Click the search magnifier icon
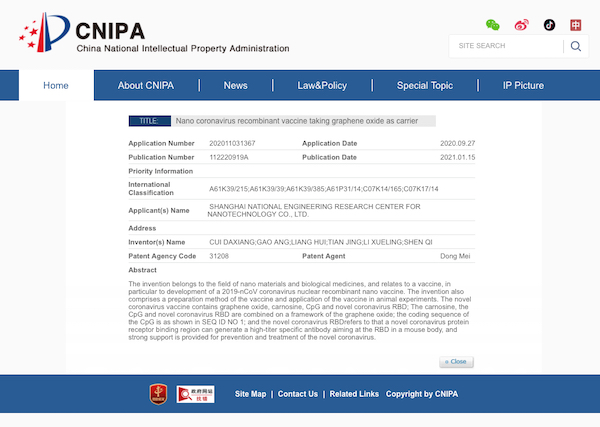This screenshot has width=600, height=427. (x=576, y=46)
